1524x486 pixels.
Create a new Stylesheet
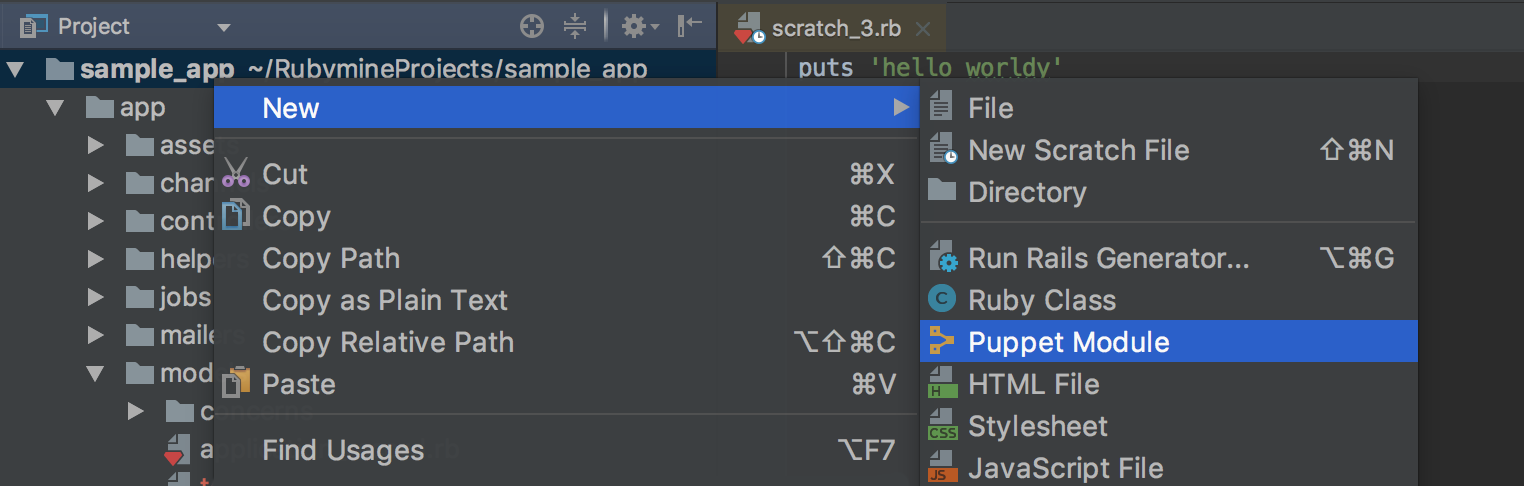coord(1169,426)
